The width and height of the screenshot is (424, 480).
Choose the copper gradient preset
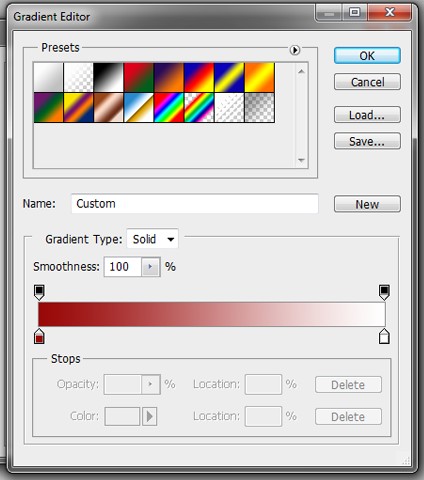coord(108,108)
